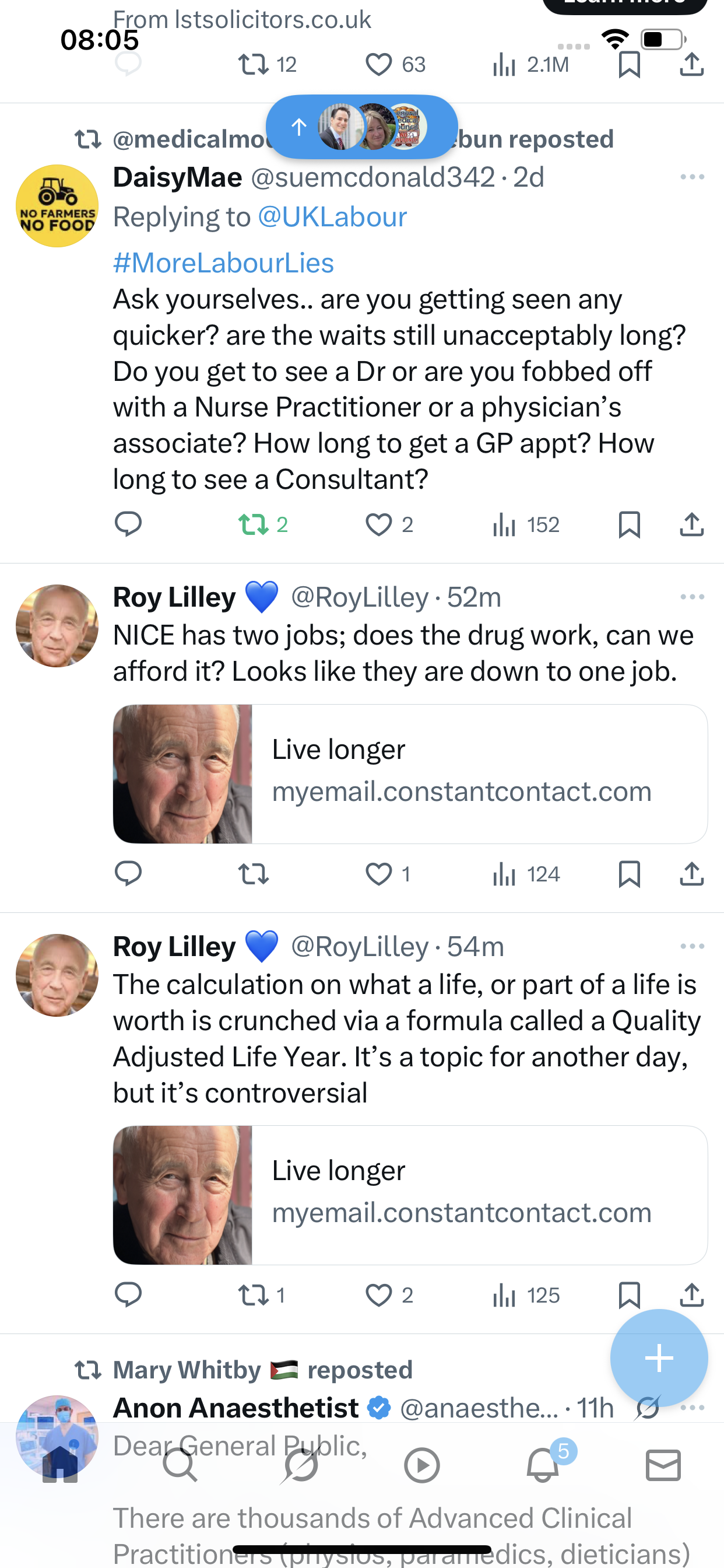Bookmark Roy Lilley's 52m tweet
The width and height of the screenshot is (724, 1568).
pos(628,874)
